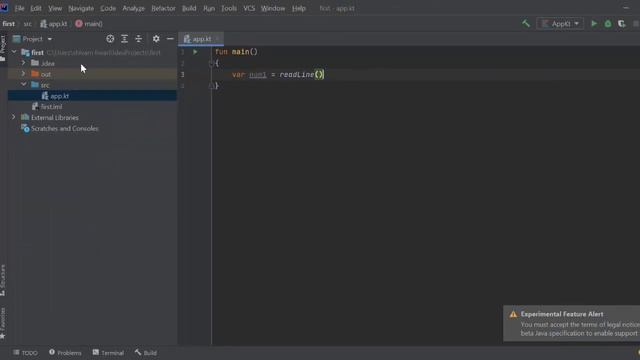Click the Debug bug icon
Viewport: 640px width, 360px height.
[x=608, y=24]
